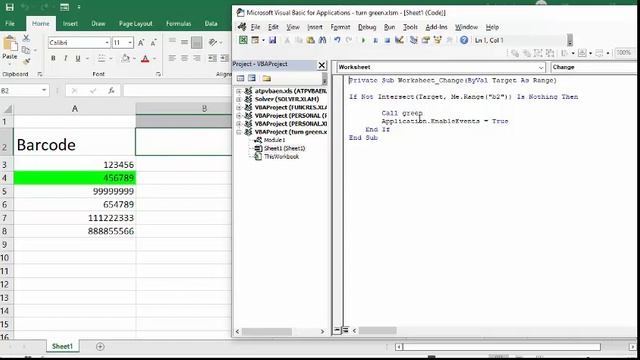Click the Format Painter brush in Excel ribbon

click(x=26, y=62)
